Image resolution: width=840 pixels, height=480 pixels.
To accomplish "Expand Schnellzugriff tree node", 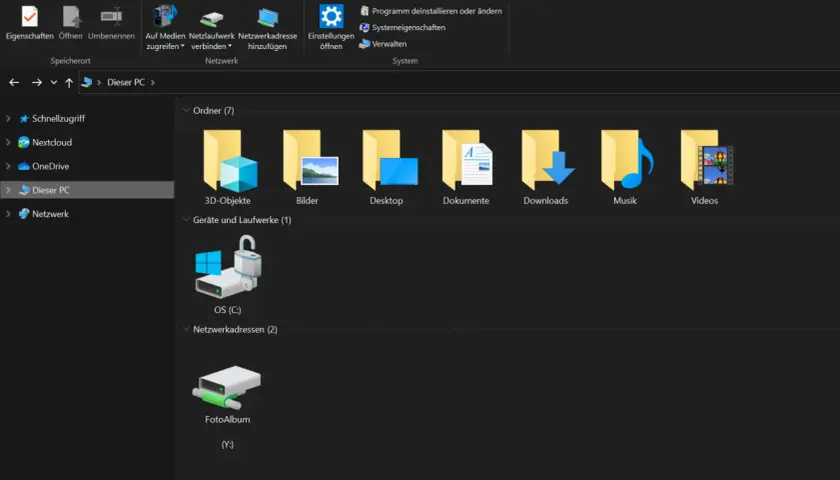I will pos(8,118).
